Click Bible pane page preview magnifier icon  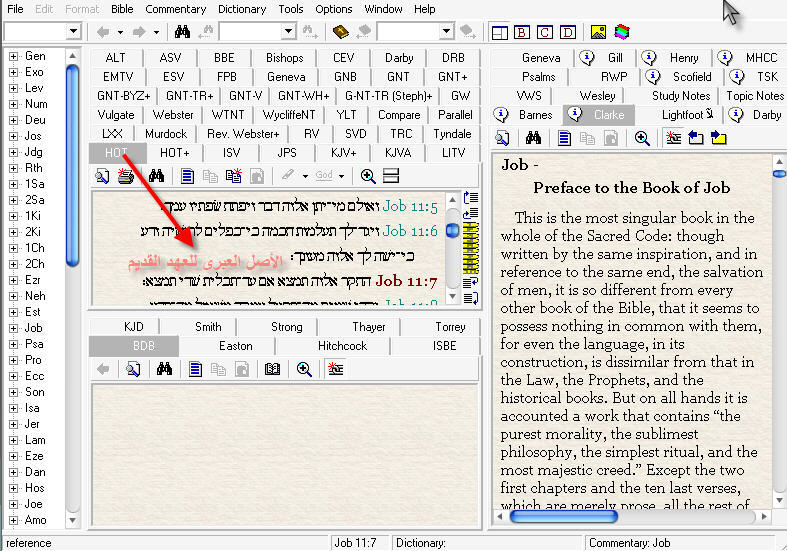click(x=102, y=176)
